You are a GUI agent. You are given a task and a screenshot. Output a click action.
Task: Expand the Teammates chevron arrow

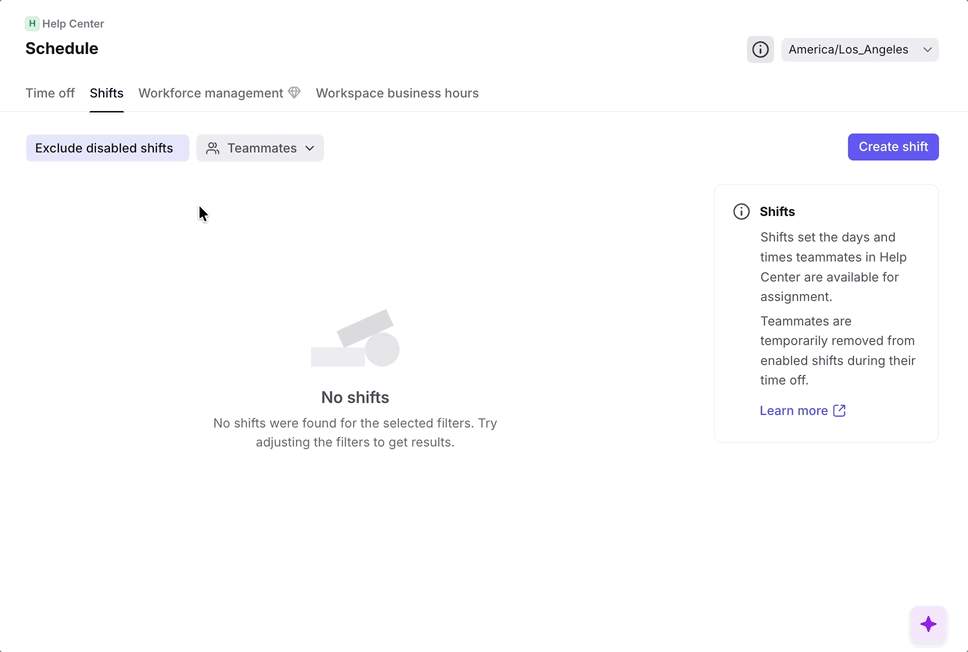(x=310, y=148)
